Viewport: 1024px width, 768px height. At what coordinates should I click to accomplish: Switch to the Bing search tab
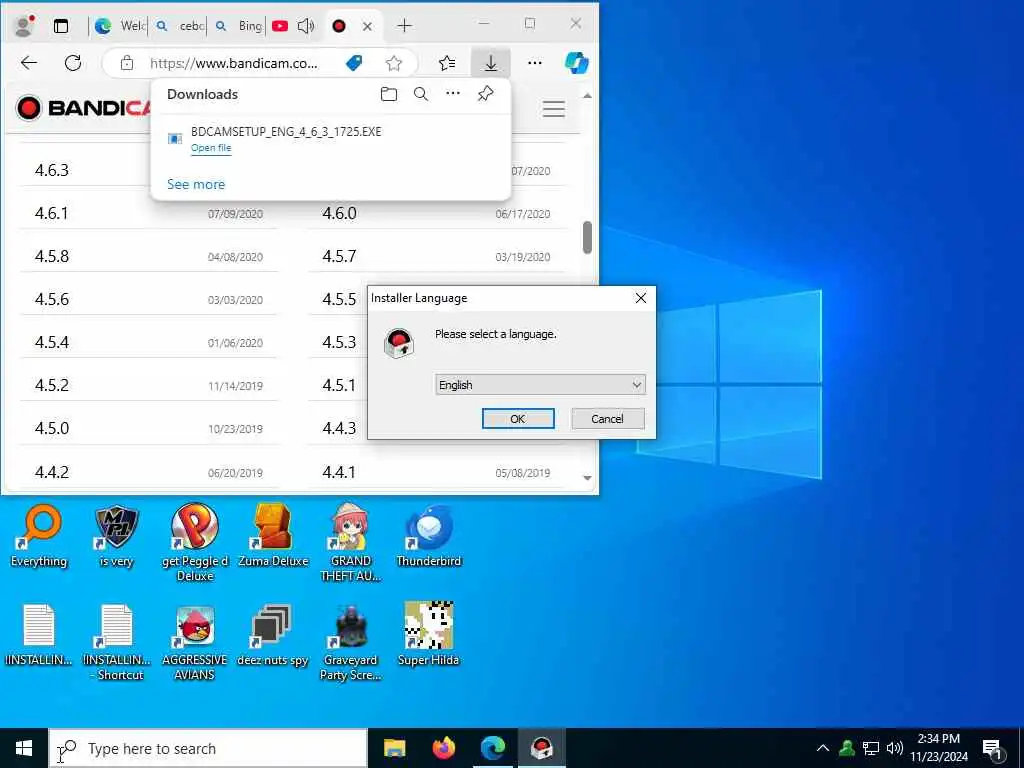pos(239,26)
